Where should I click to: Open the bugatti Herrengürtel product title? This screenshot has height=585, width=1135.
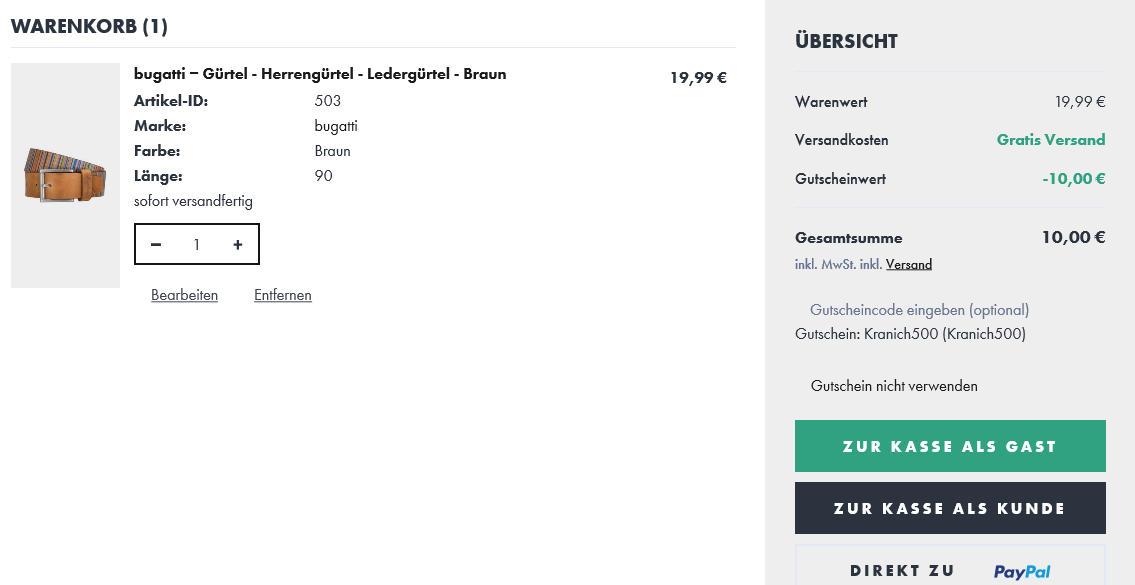(x=320, y=74)
